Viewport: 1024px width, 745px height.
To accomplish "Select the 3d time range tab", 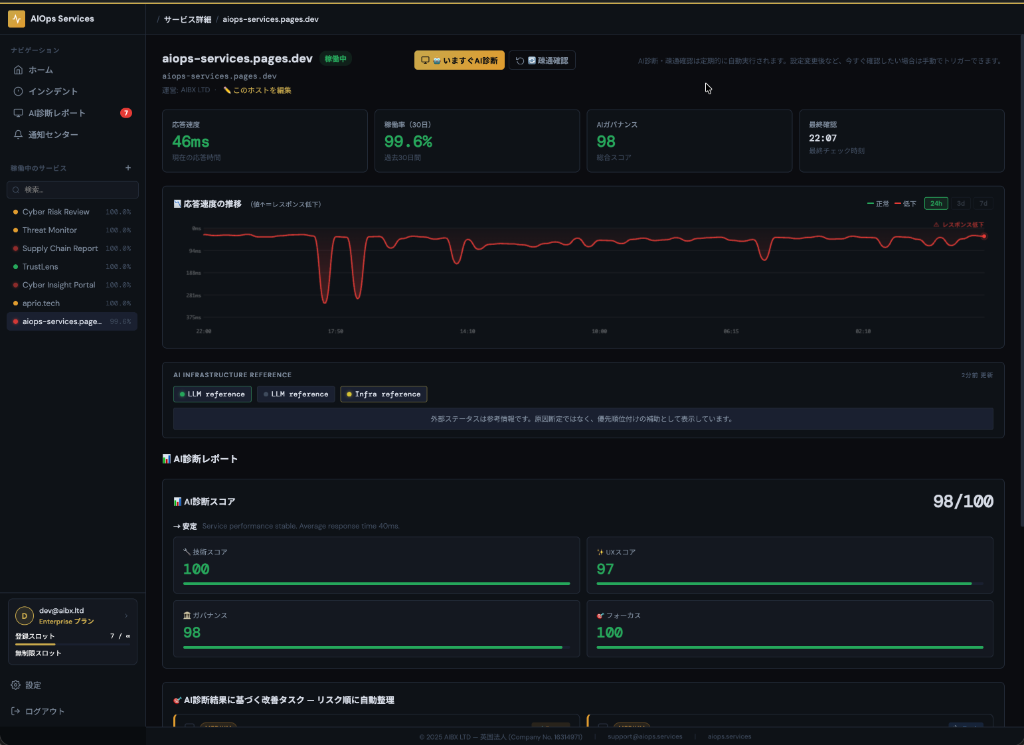I will (960, 203).
